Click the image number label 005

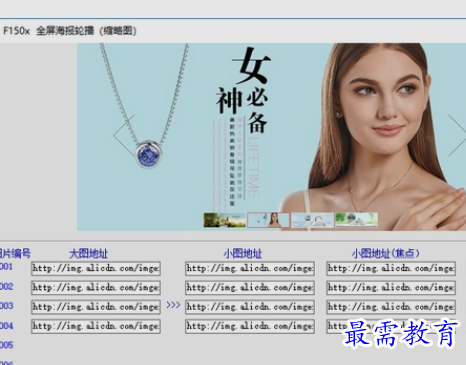pos(7,345)
